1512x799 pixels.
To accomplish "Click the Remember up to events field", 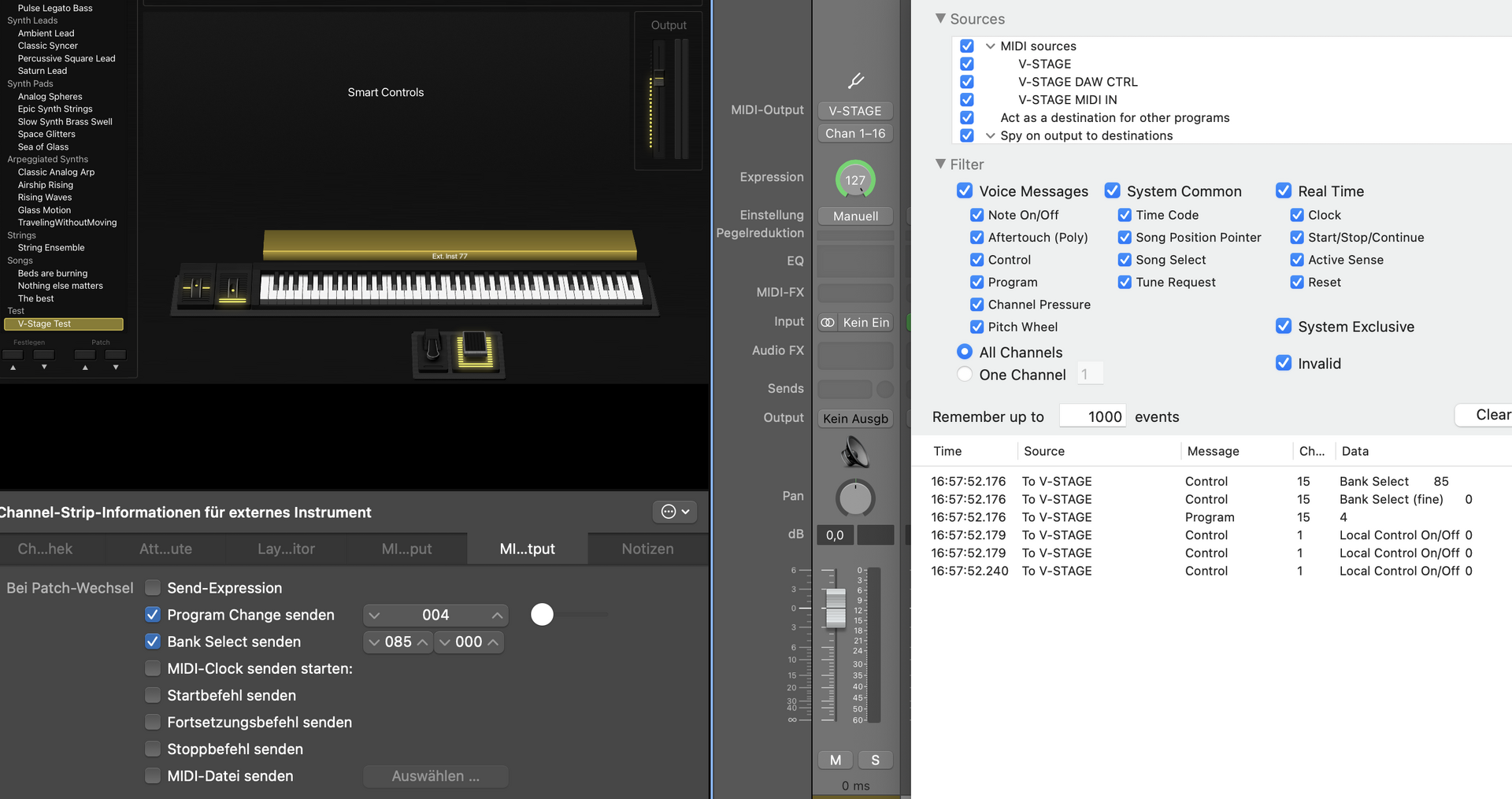I will [x=1092, y=416].
